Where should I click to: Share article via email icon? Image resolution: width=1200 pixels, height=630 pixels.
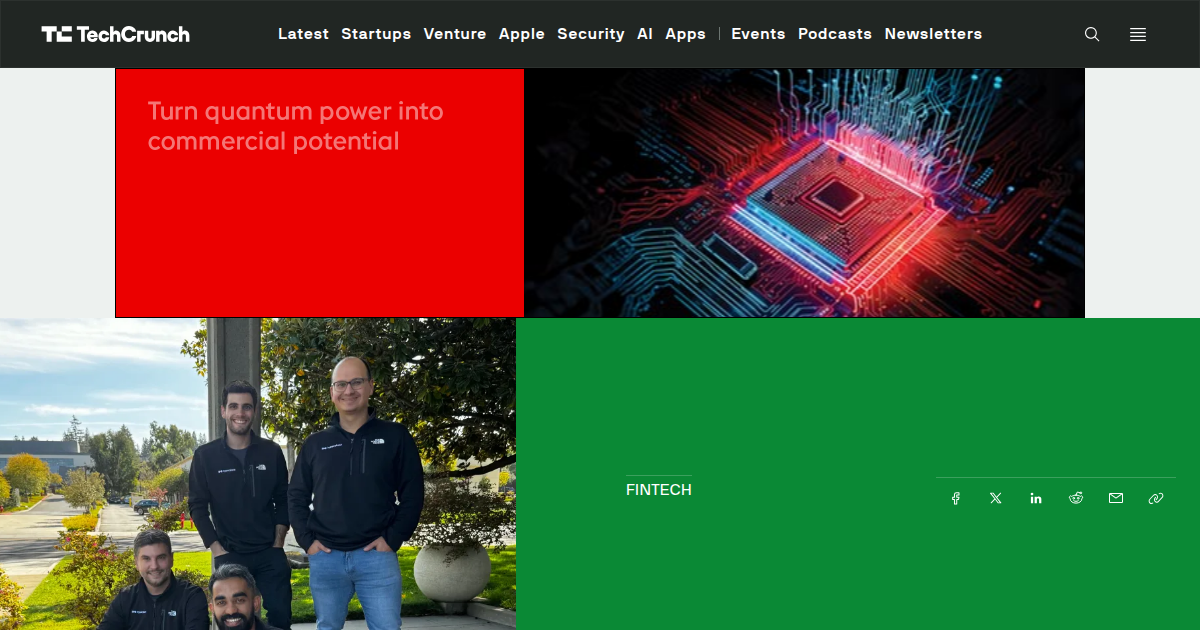click(x=1116, y=498)
